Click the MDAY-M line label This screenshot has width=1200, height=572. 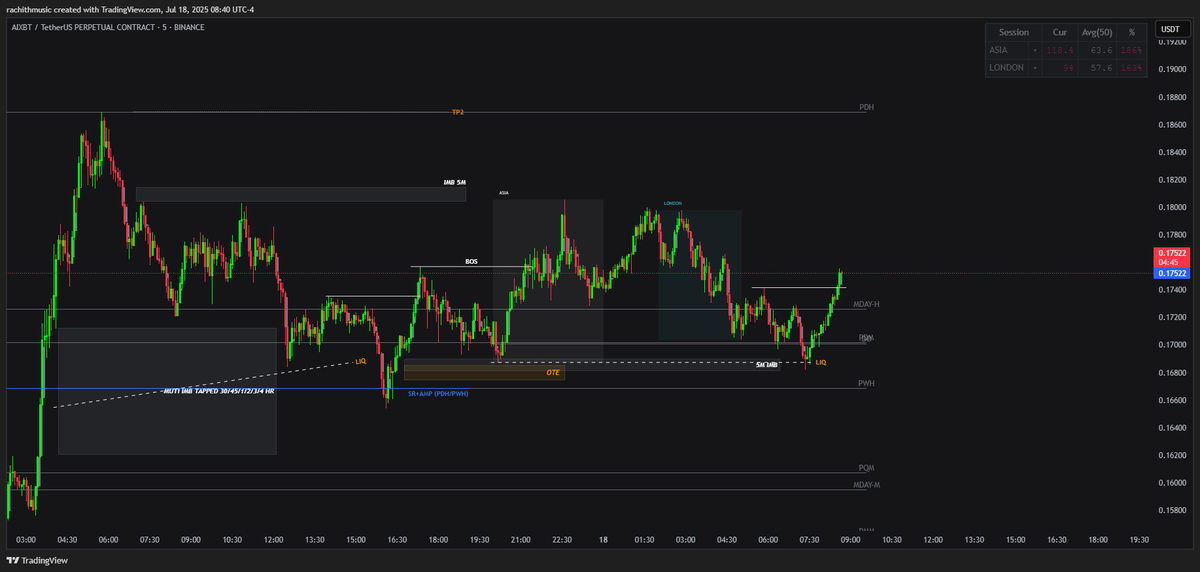click(866, 485)
